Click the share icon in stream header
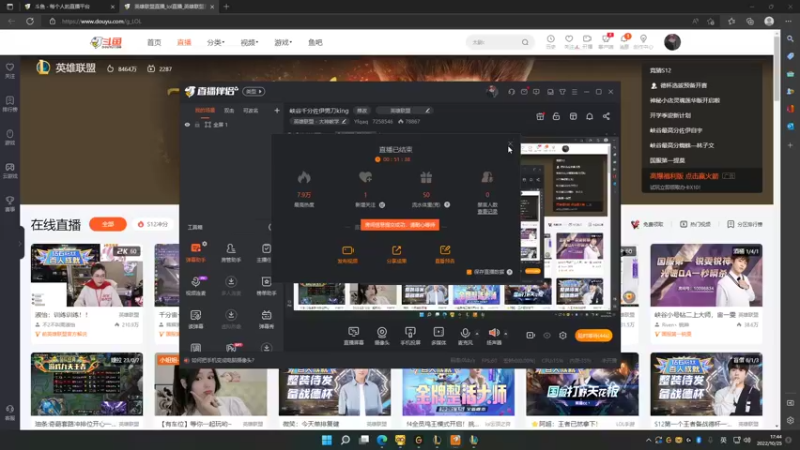This screenshot has width=800, height=450. (606, 116)
